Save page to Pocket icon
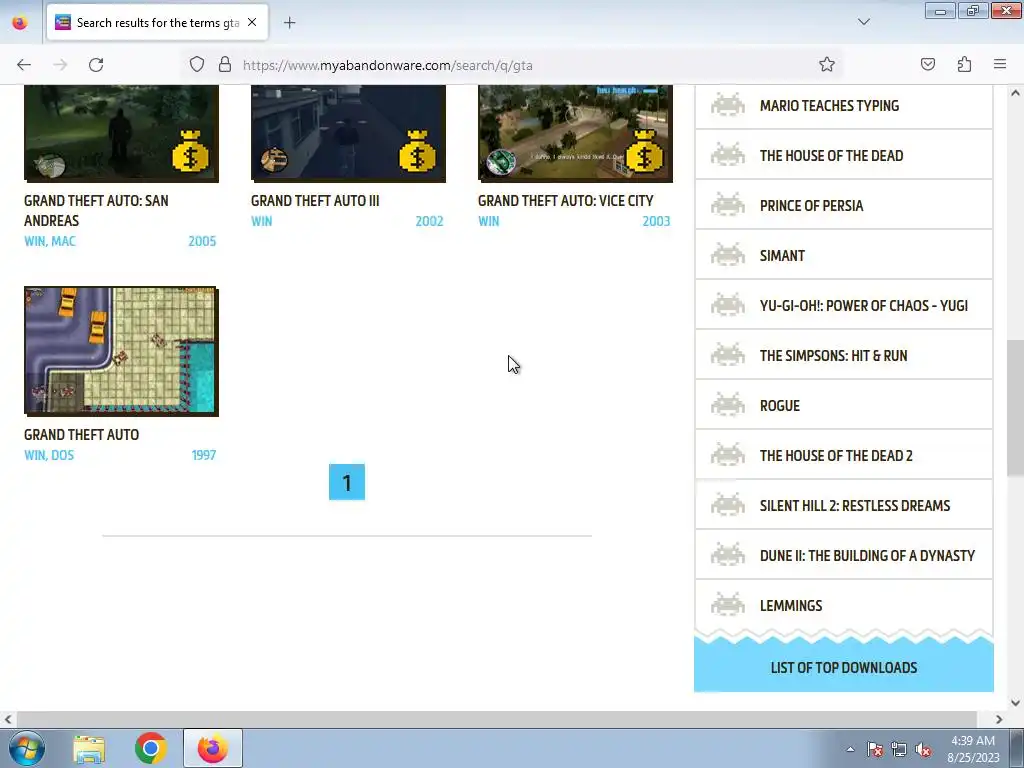 point(928,65)
